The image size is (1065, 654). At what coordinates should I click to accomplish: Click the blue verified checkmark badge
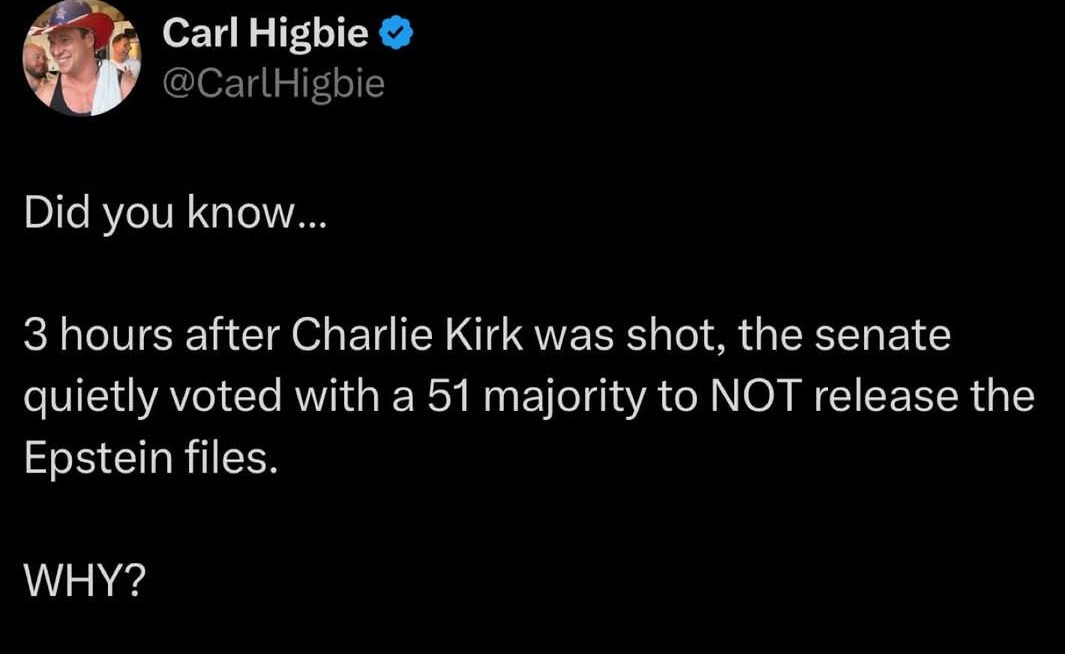pyautogui.click(x=397, y=35)
